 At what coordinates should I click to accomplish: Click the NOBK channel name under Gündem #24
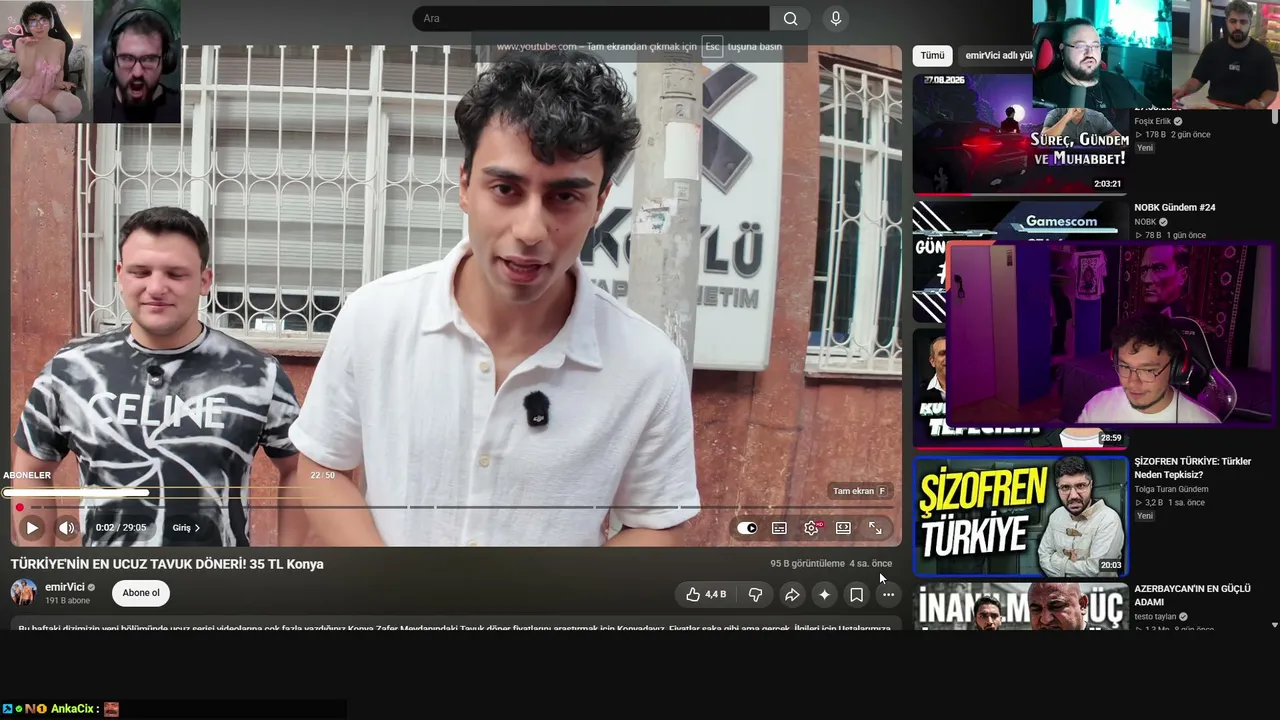point(1145,222)
